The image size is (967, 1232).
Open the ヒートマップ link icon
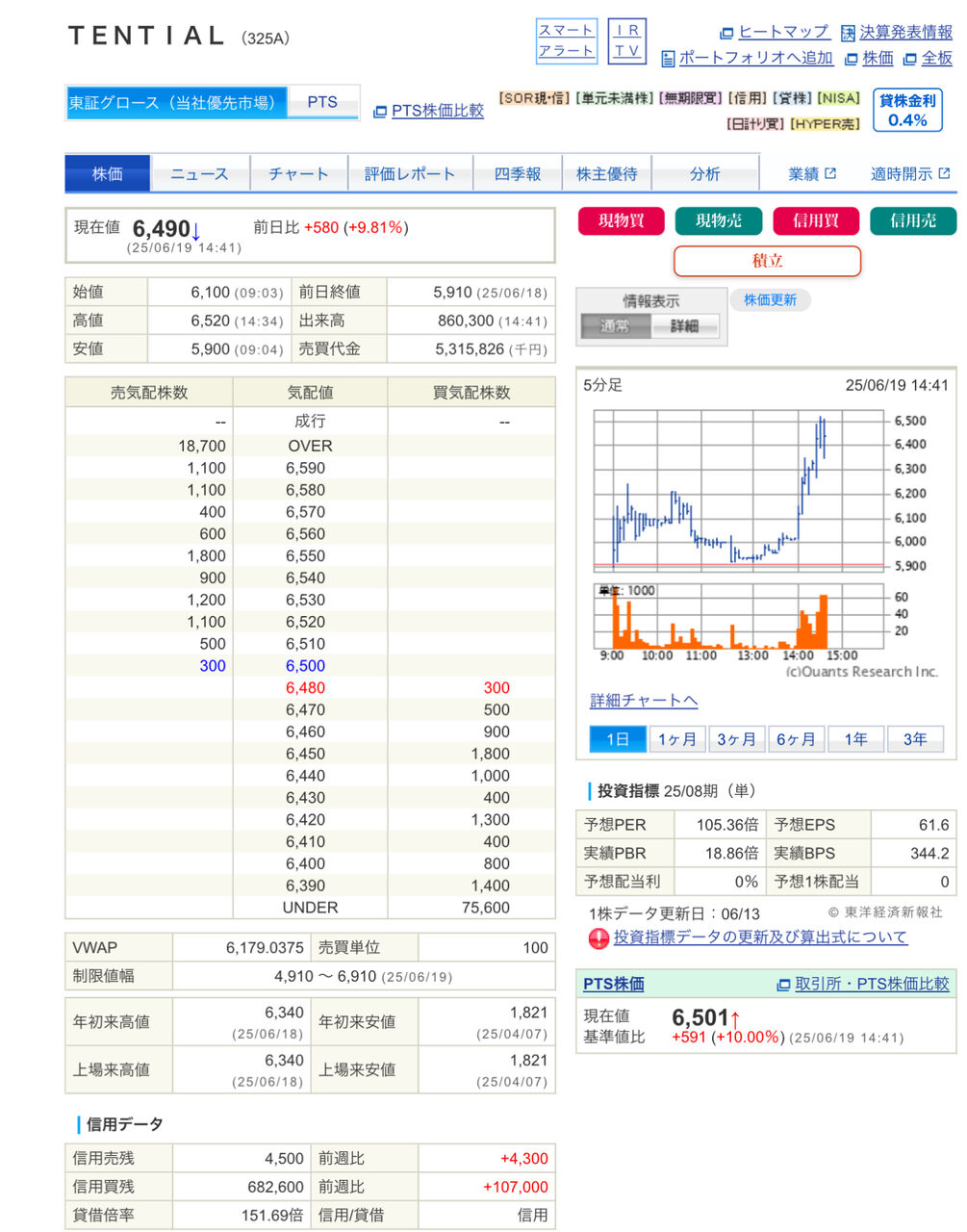726,34
